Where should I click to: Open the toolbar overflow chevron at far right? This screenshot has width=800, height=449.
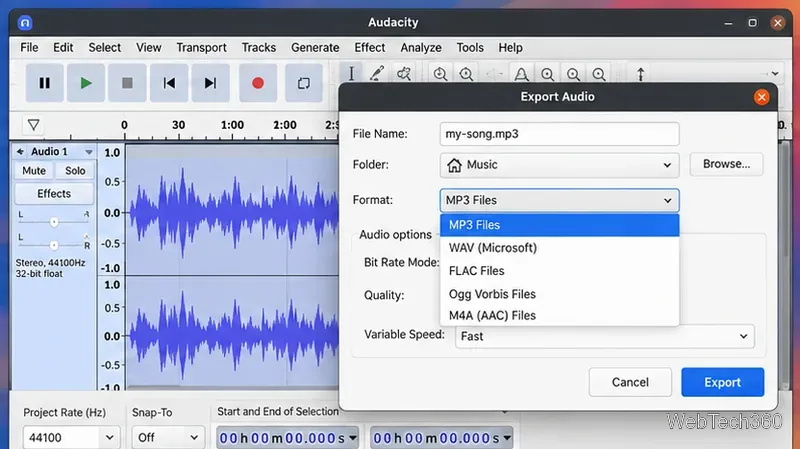tap(775, 73)
